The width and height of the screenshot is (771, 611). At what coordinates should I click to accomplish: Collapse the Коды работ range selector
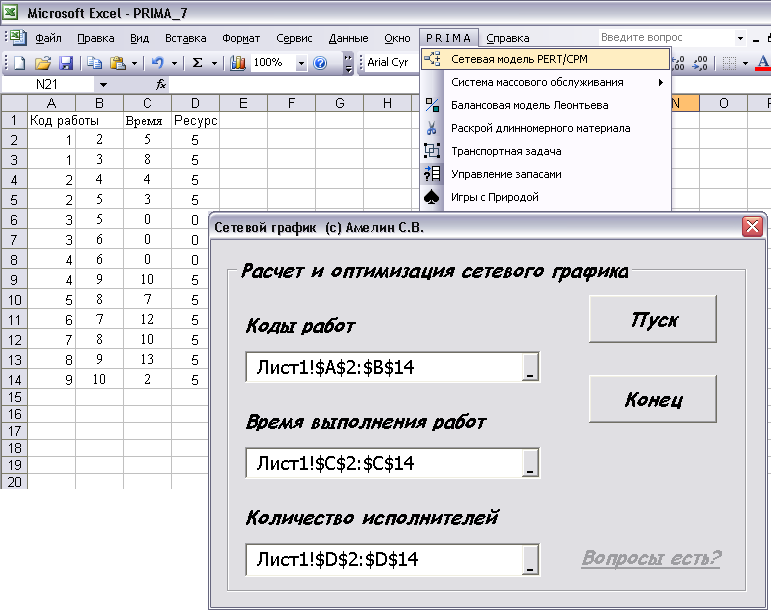click(530, 367)
